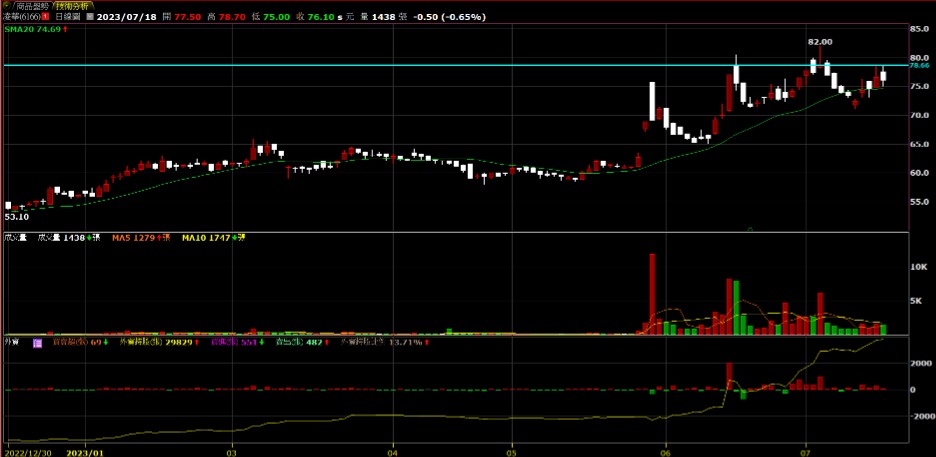Click the 2023/01 date axis label

(84, 451)
